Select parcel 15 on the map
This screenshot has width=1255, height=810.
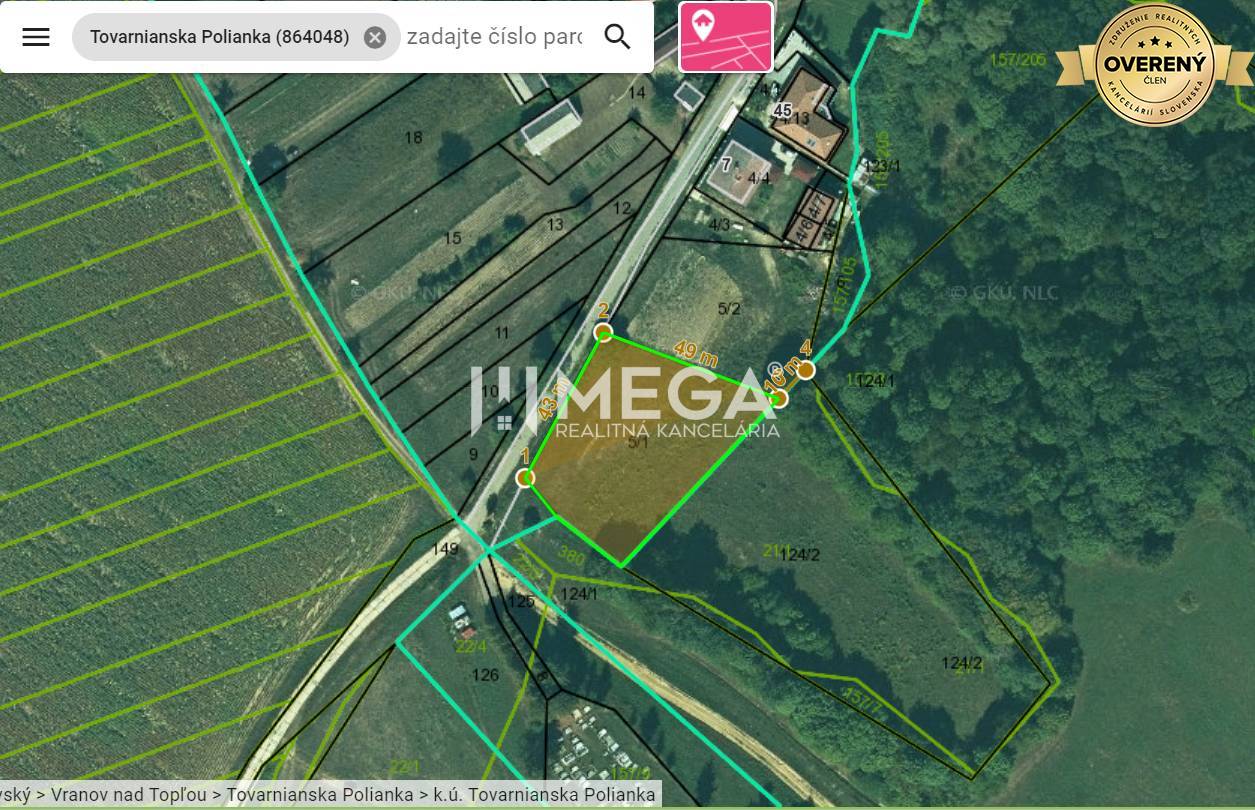[452, 238]
